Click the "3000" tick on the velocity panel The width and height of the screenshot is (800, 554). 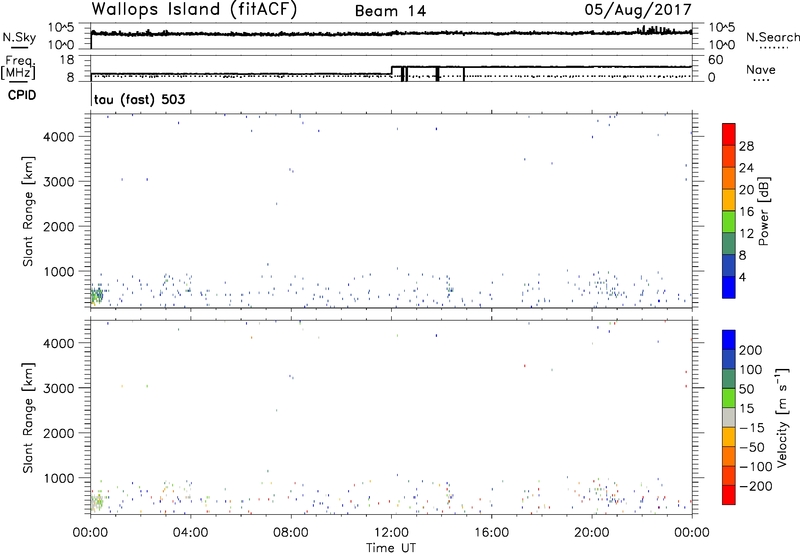[59, 388]
